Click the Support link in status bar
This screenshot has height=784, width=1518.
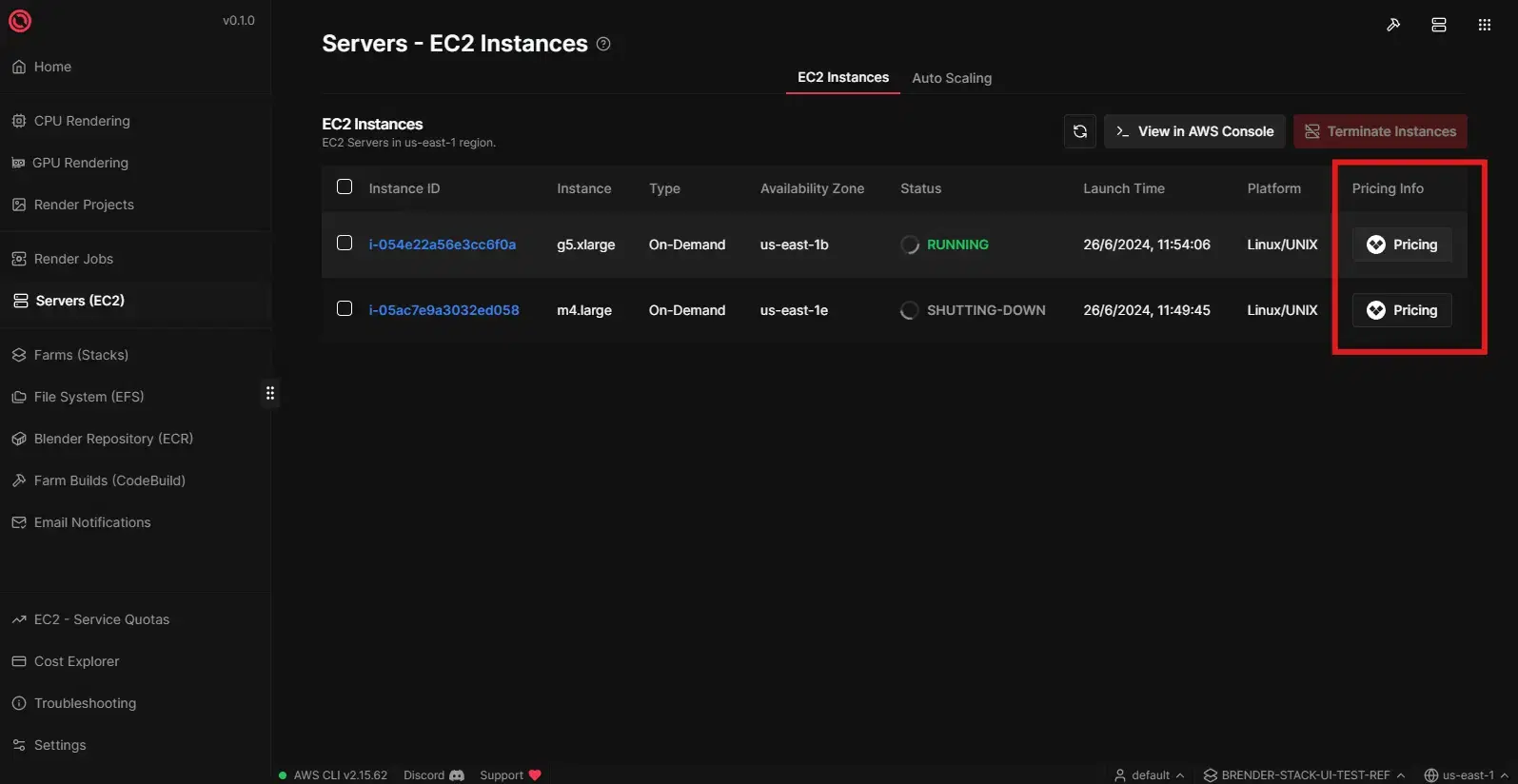[x=502, y=775]
